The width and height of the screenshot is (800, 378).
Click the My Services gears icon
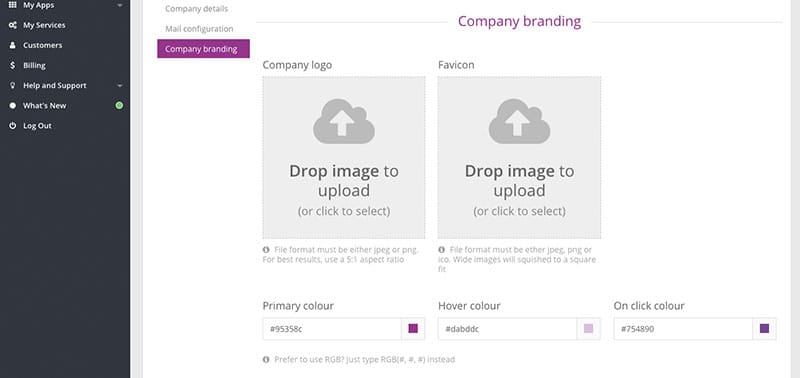pyautogui.click(x=13, y=25)
